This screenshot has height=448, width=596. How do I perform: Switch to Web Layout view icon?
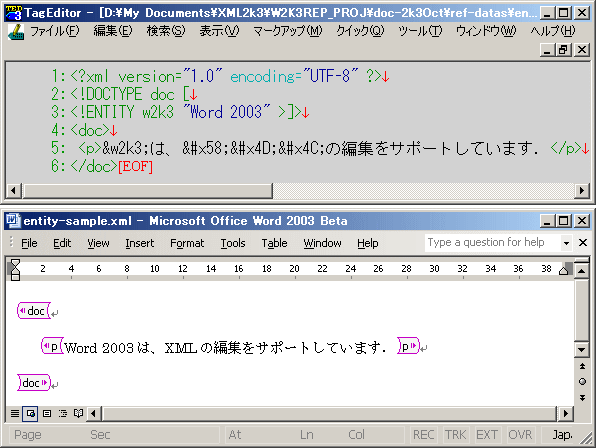(30, 413)
